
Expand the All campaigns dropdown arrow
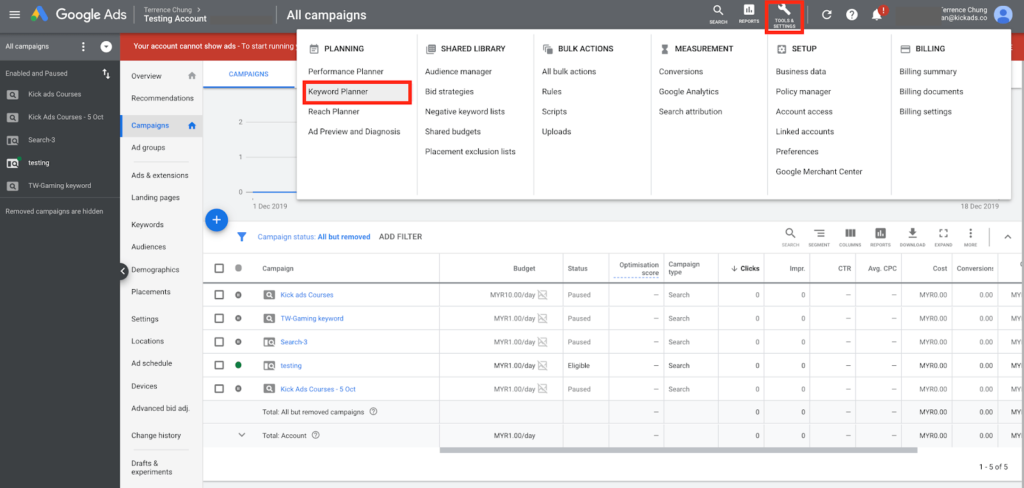pyautogui.click(x=106, y=47)
